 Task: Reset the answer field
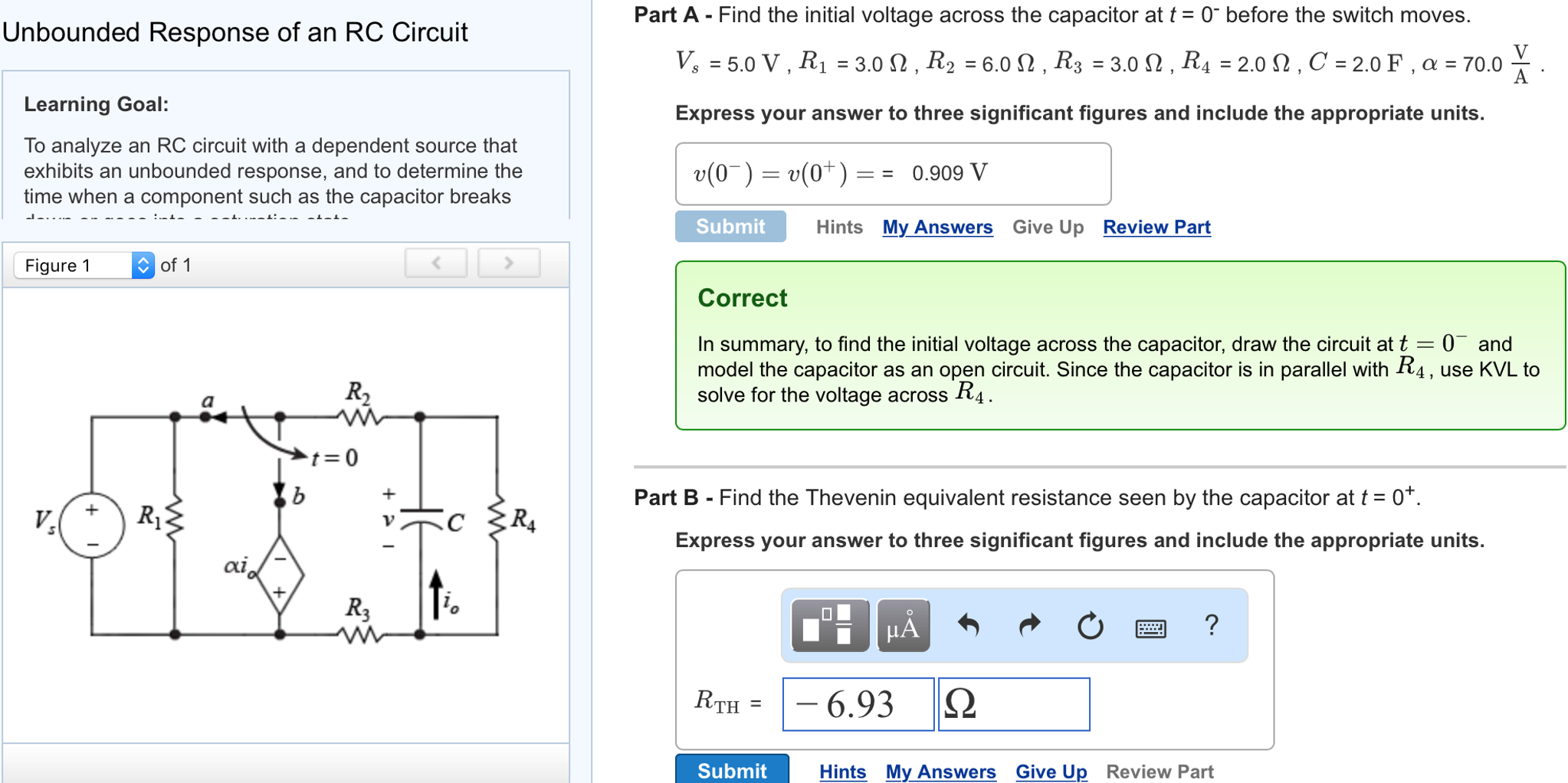pyautogui.click(x=1090, y=626)
